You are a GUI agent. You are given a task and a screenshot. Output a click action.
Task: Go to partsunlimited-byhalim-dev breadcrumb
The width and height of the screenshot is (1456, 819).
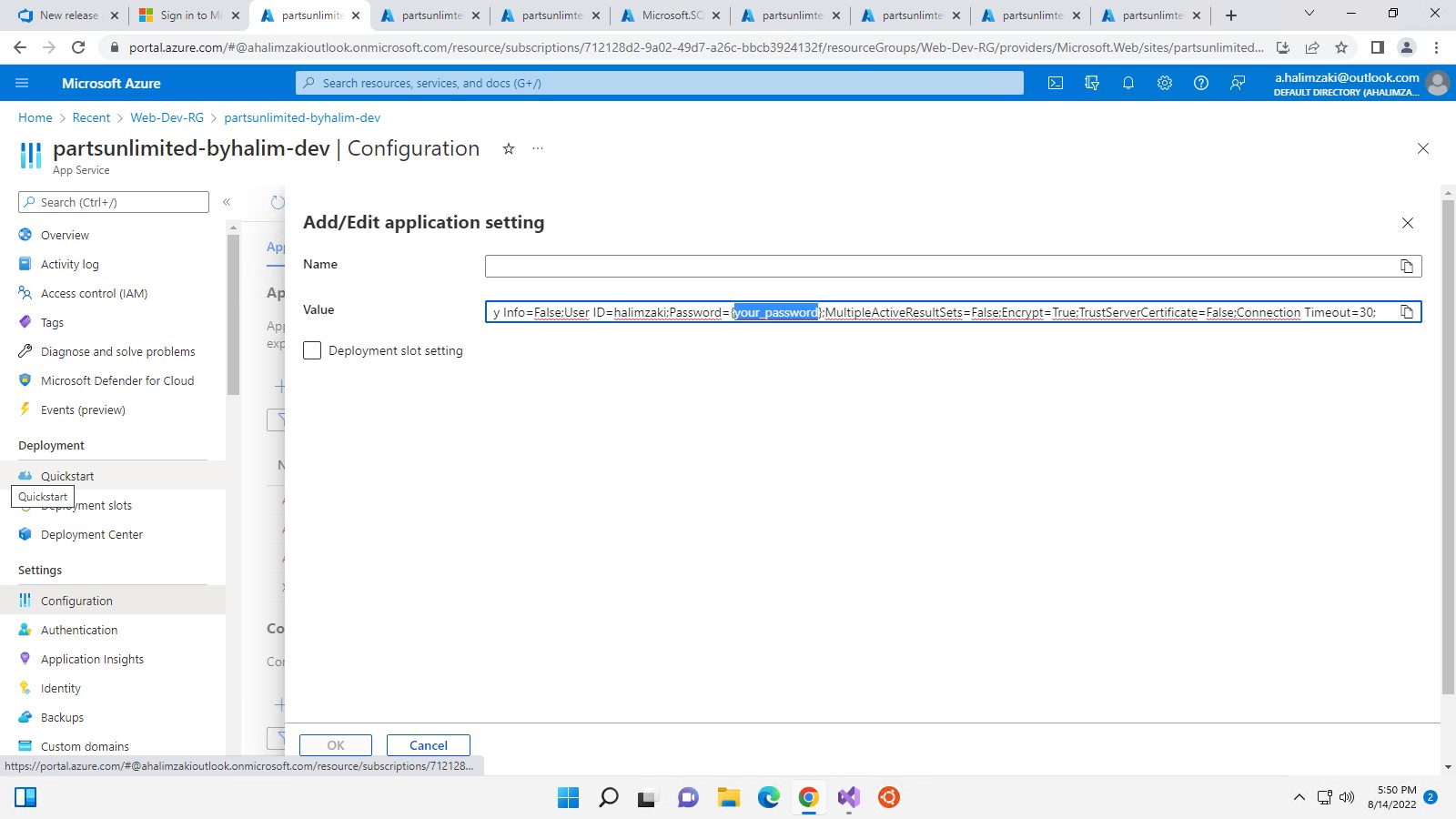click(x=302, y=117)
